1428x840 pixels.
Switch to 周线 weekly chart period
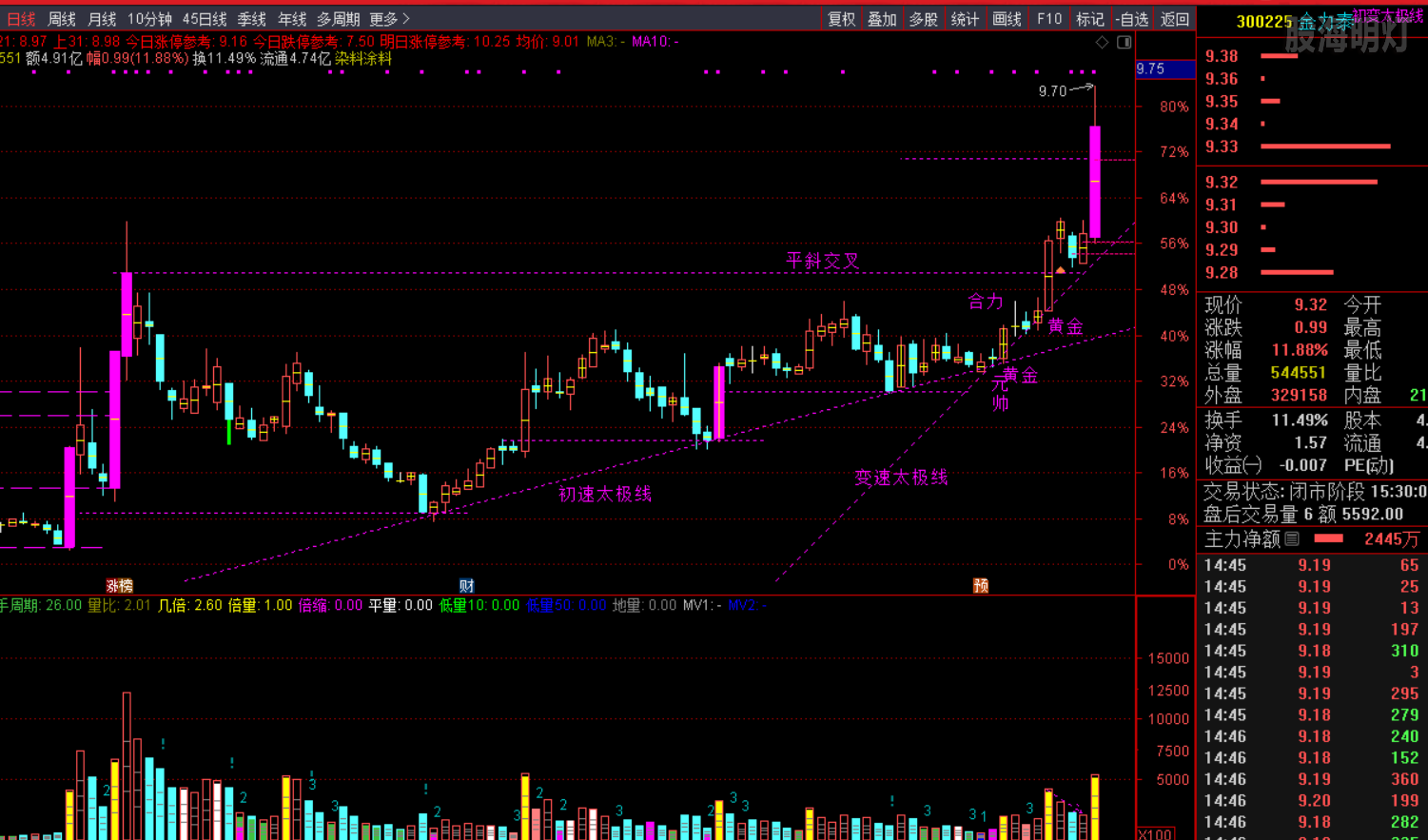tap(62, 19)
